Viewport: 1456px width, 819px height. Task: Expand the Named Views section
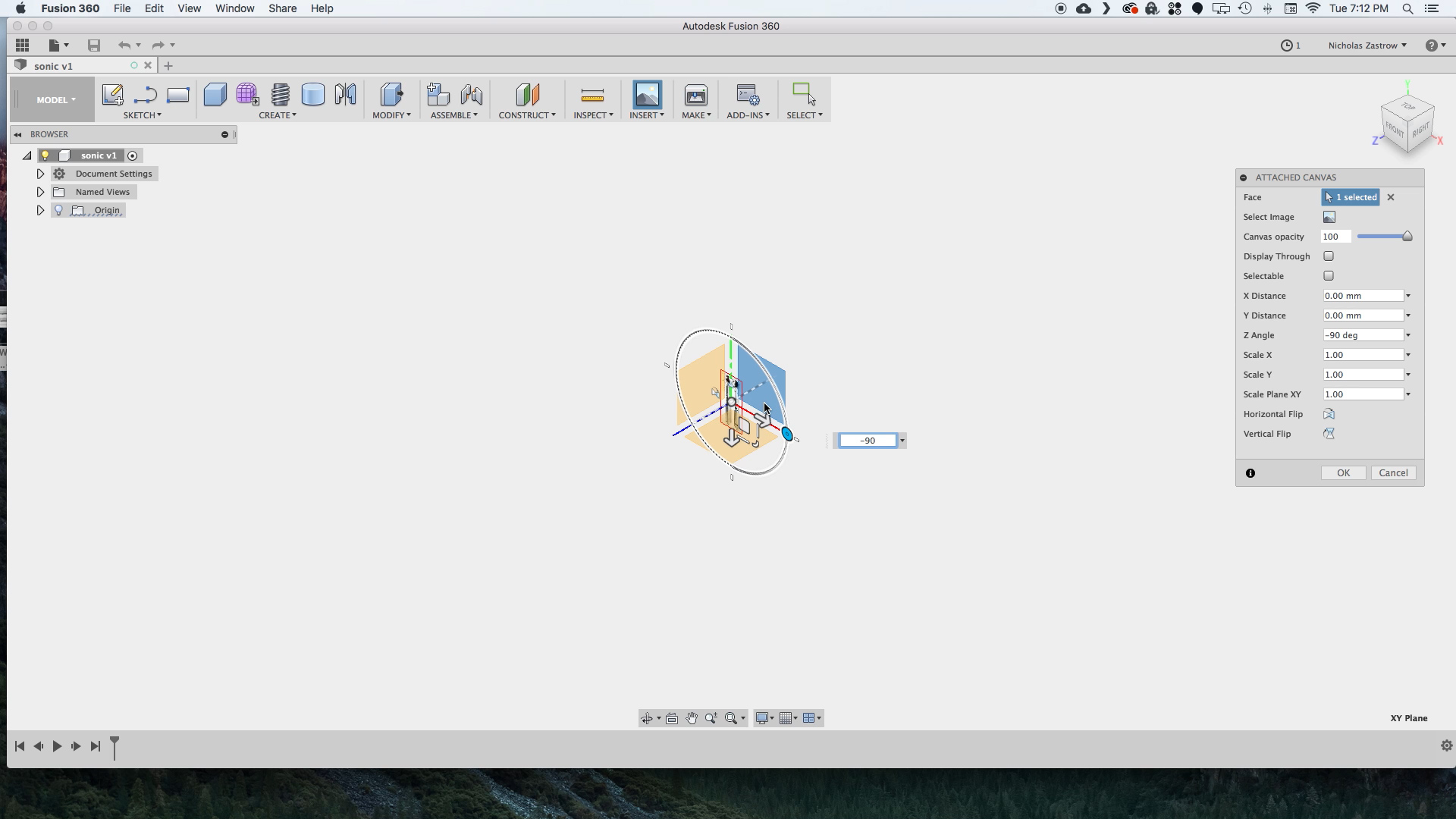pyautogui.click(x=40, y=191)
